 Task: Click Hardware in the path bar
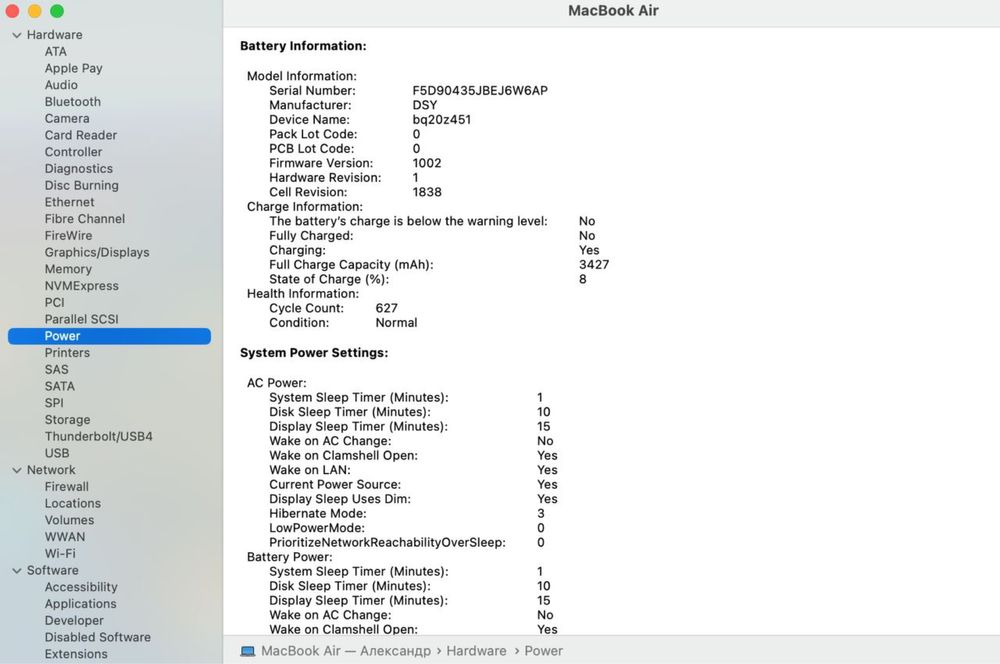476,651
